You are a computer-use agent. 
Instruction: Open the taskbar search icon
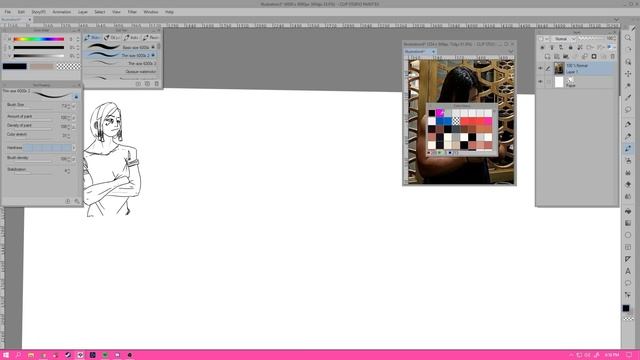(x=18, y=355)
